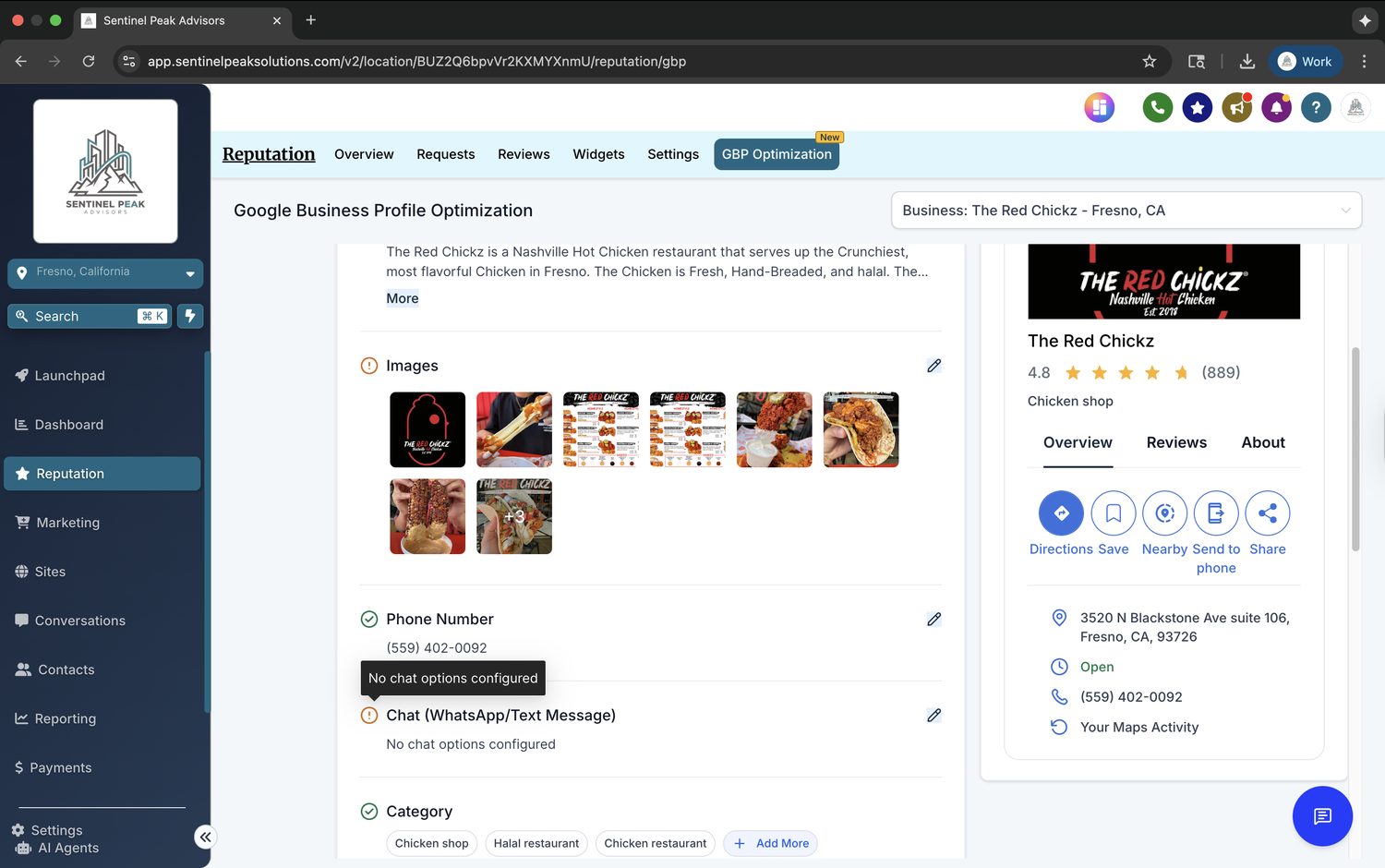
Task: Select the Chicken shop category chip
Action: pos(431,843)
